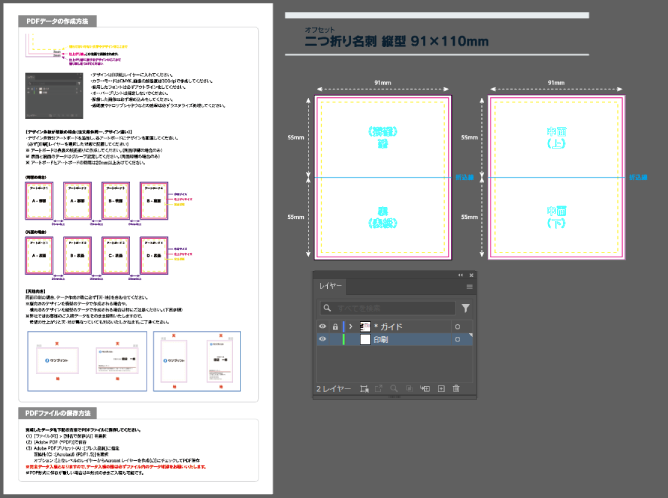The height and width of the screenshot is (498, 668).
Task: Click the ガイド layer thumbnail
Action: [365, 326]
